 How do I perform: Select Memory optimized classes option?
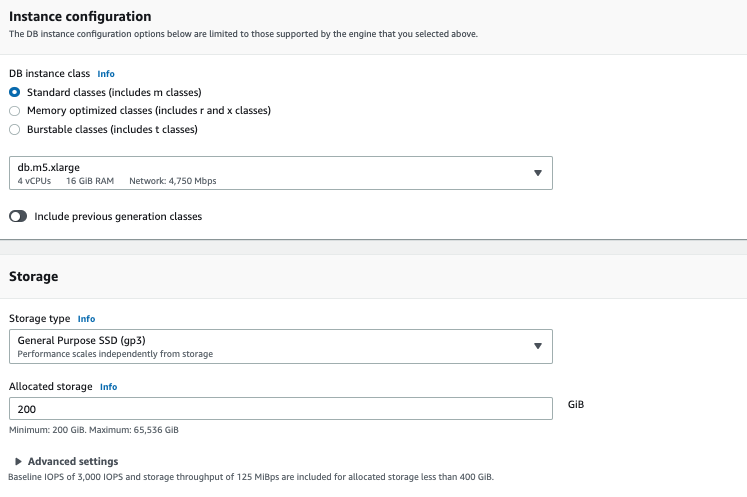point(14,110)
